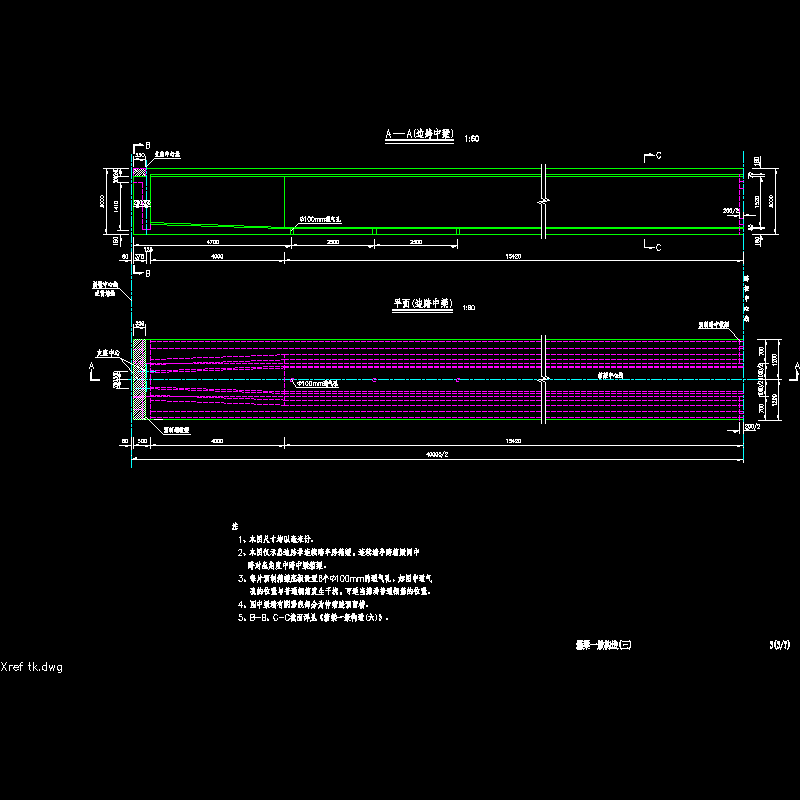Click break-line symbol in plan view
The height and width of the screenshot is (800, 800).
pyautogui.click(x=543, y=379)
